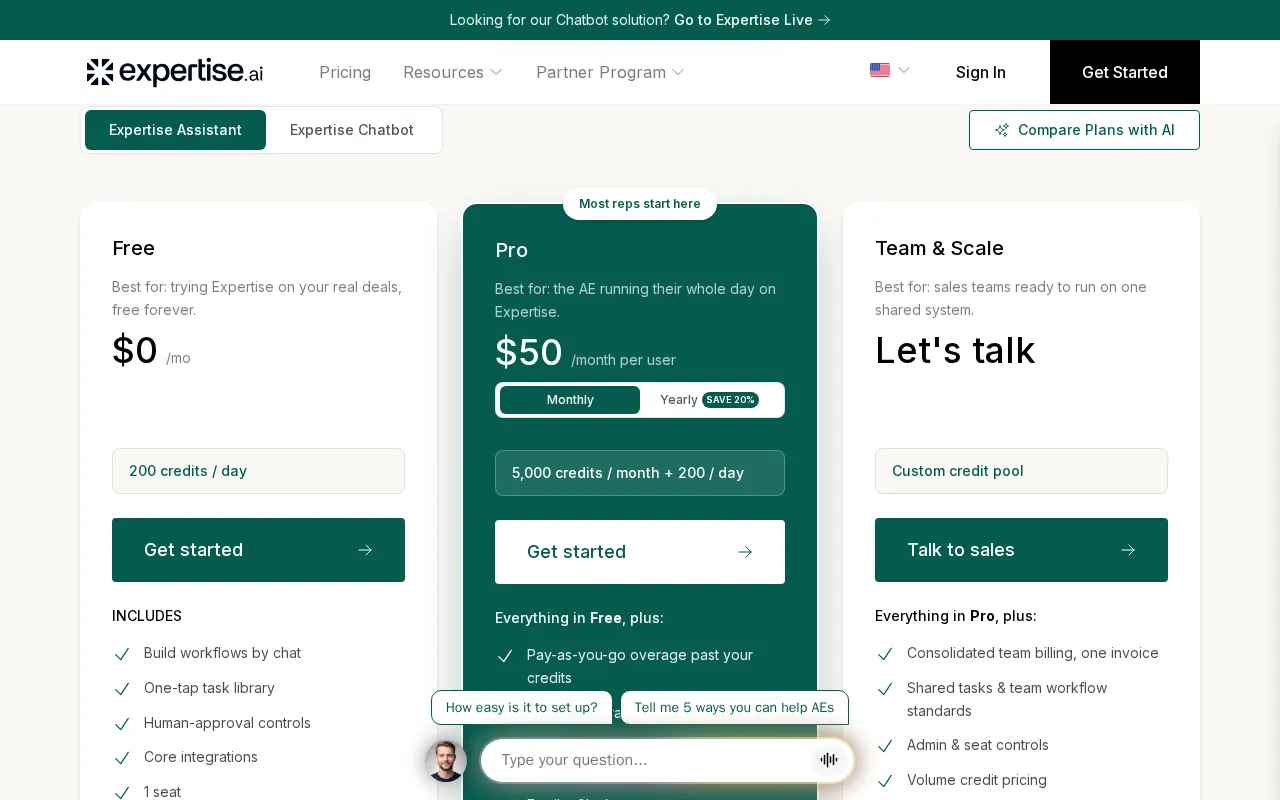The width and height of the screenshot is (1280, 800).
Task: Click checkmark beside Pay-as-you-go overage
Action: coord(505,656)
